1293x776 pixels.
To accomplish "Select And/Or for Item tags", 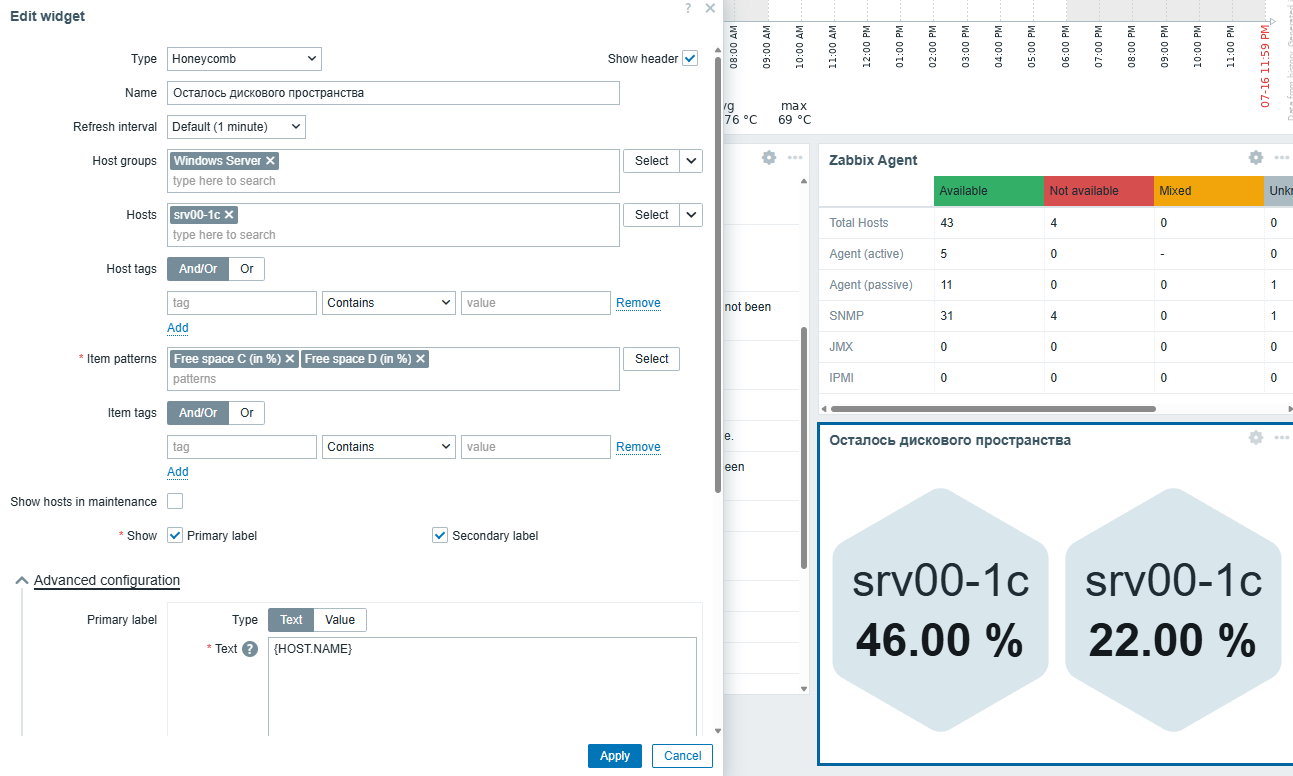I will 198,413.
